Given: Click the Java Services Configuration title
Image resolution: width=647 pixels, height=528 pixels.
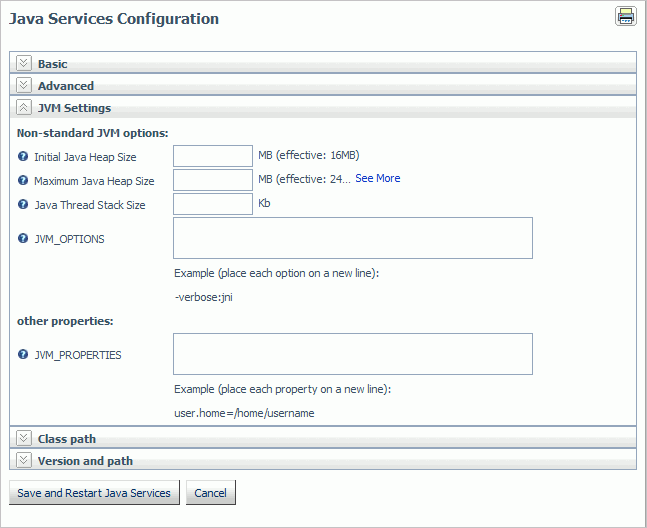Looking at the screenshot, I should pyautogui.click(x=114, y=19).
